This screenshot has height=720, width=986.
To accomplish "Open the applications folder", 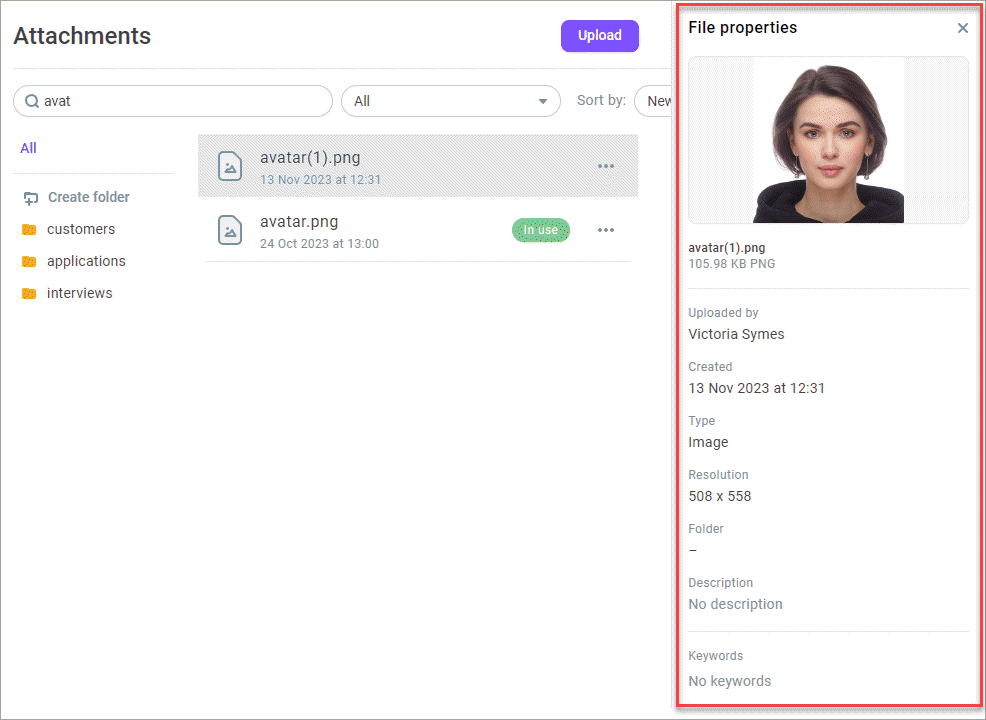I will (x=86, y=262).
